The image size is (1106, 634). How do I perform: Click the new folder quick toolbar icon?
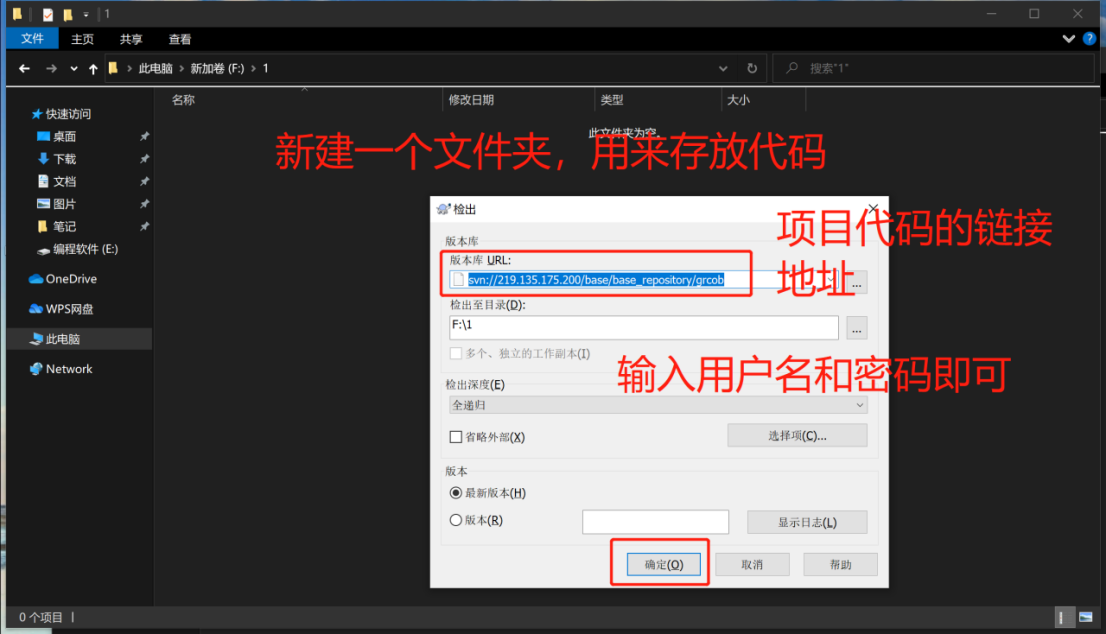click(68, 14)
